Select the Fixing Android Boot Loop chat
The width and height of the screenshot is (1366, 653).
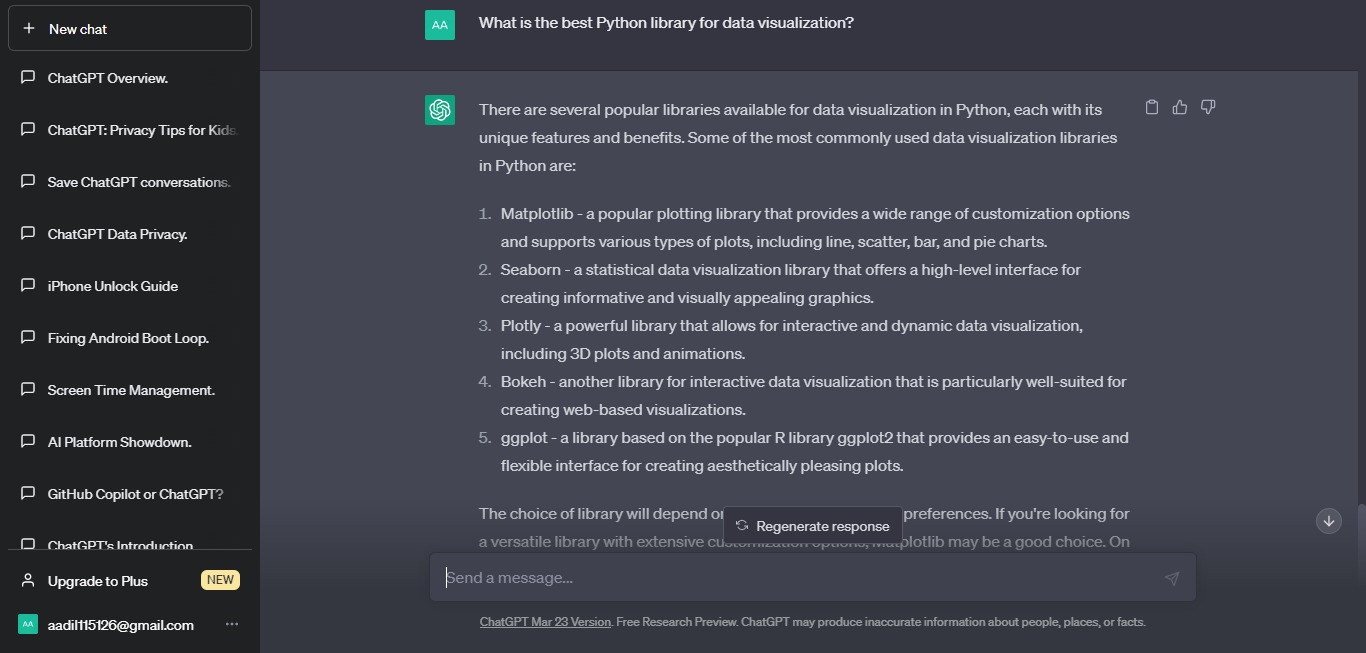pos(128,338)
